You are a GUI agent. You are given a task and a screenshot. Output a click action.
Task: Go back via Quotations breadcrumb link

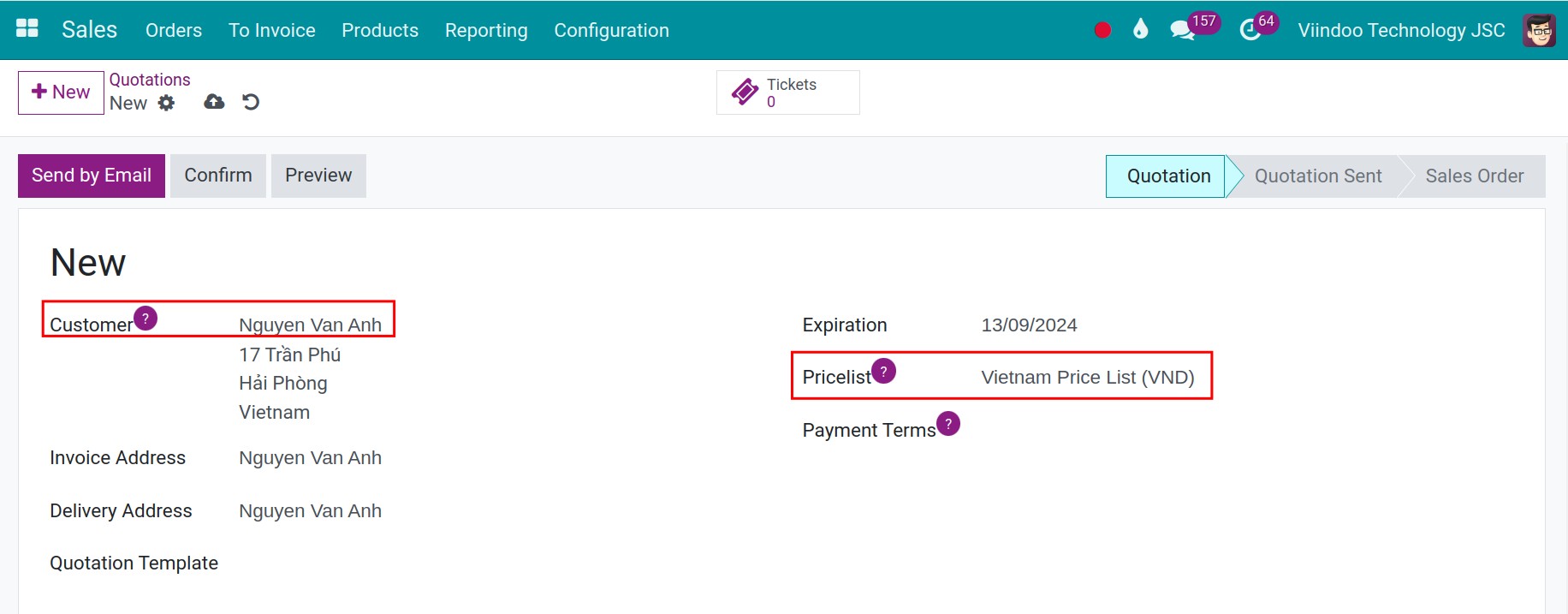click(150, 80)
